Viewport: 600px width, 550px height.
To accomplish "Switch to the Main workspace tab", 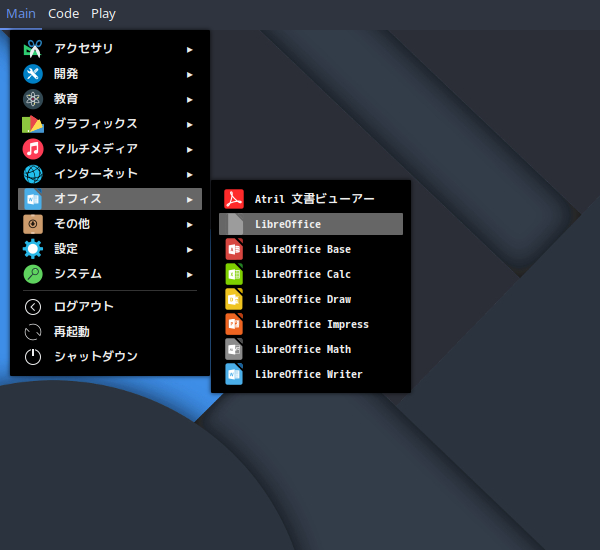I will (21, 14).
